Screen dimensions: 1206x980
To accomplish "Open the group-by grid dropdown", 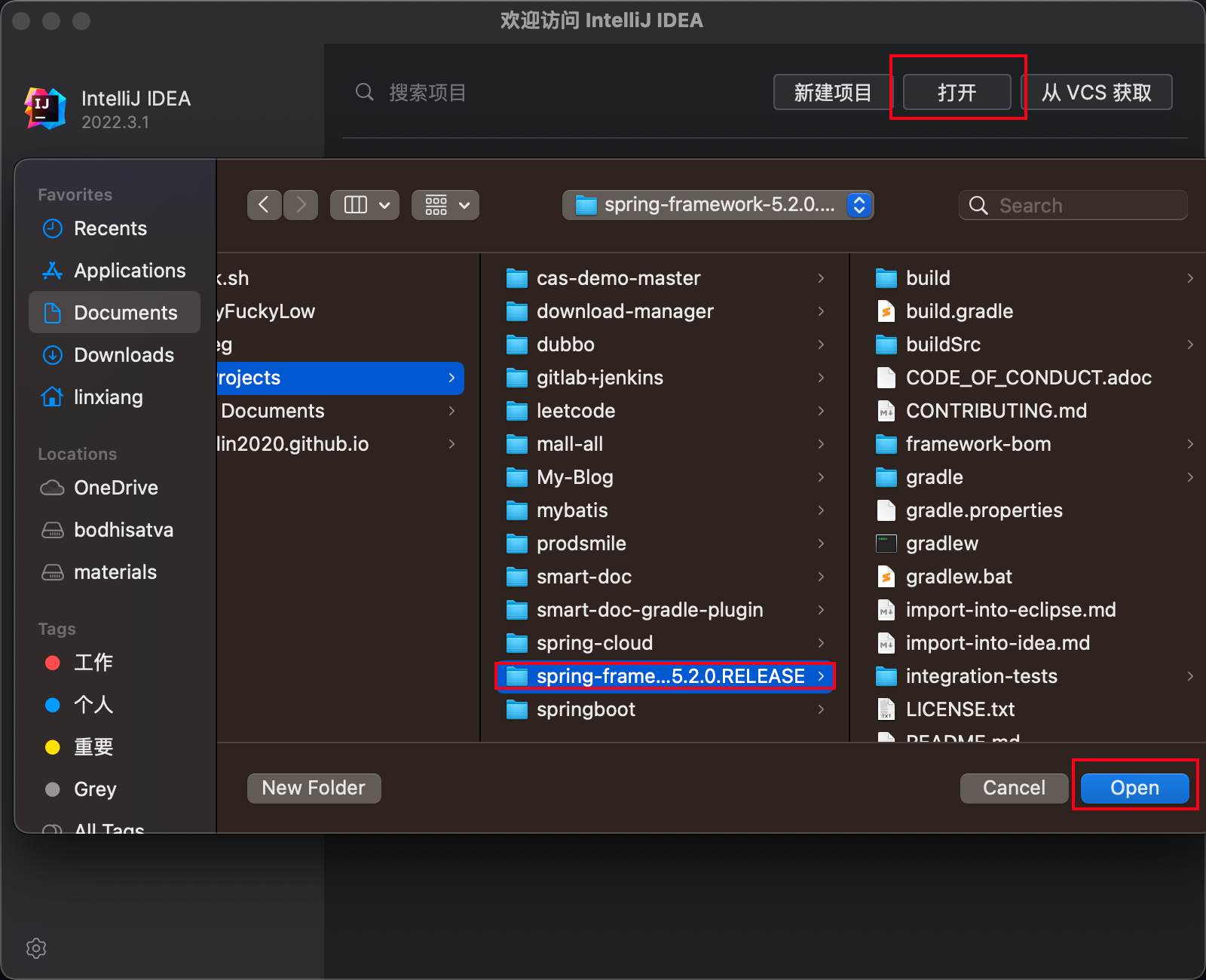I will click(445, 205).
